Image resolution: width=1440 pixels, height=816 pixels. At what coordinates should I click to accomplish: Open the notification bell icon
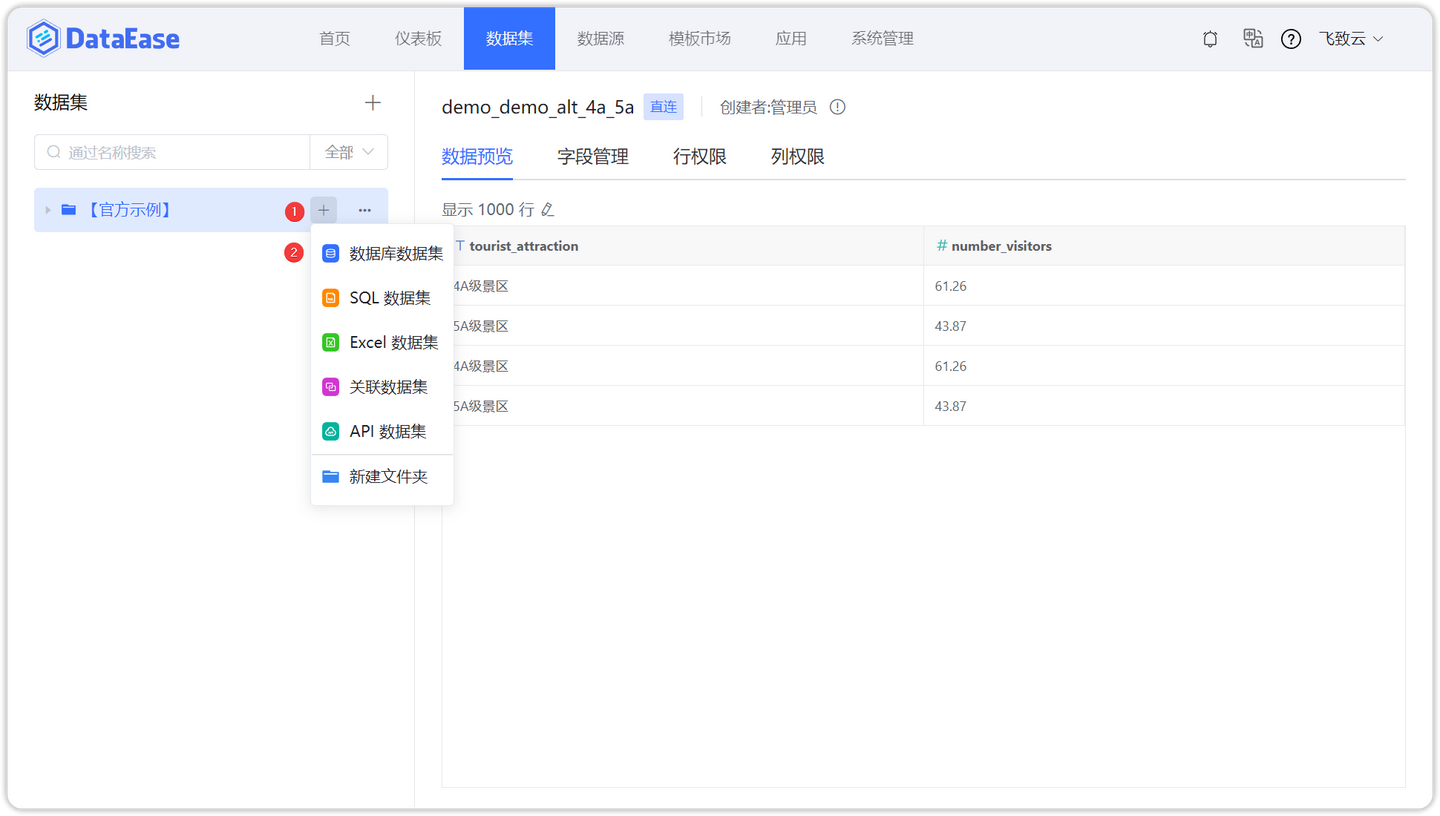click(x=1210, y=39)
